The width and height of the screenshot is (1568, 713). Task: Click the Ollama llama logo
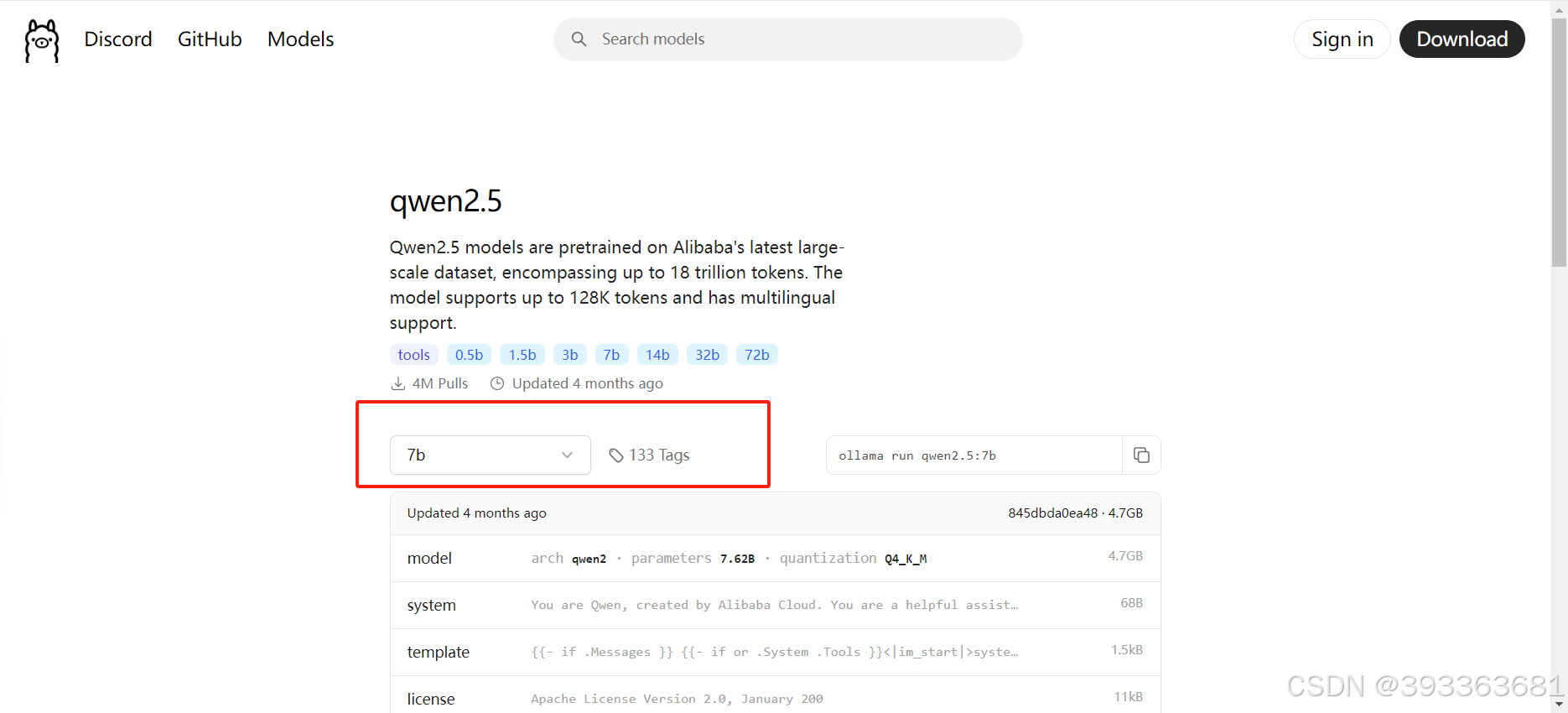42,40
